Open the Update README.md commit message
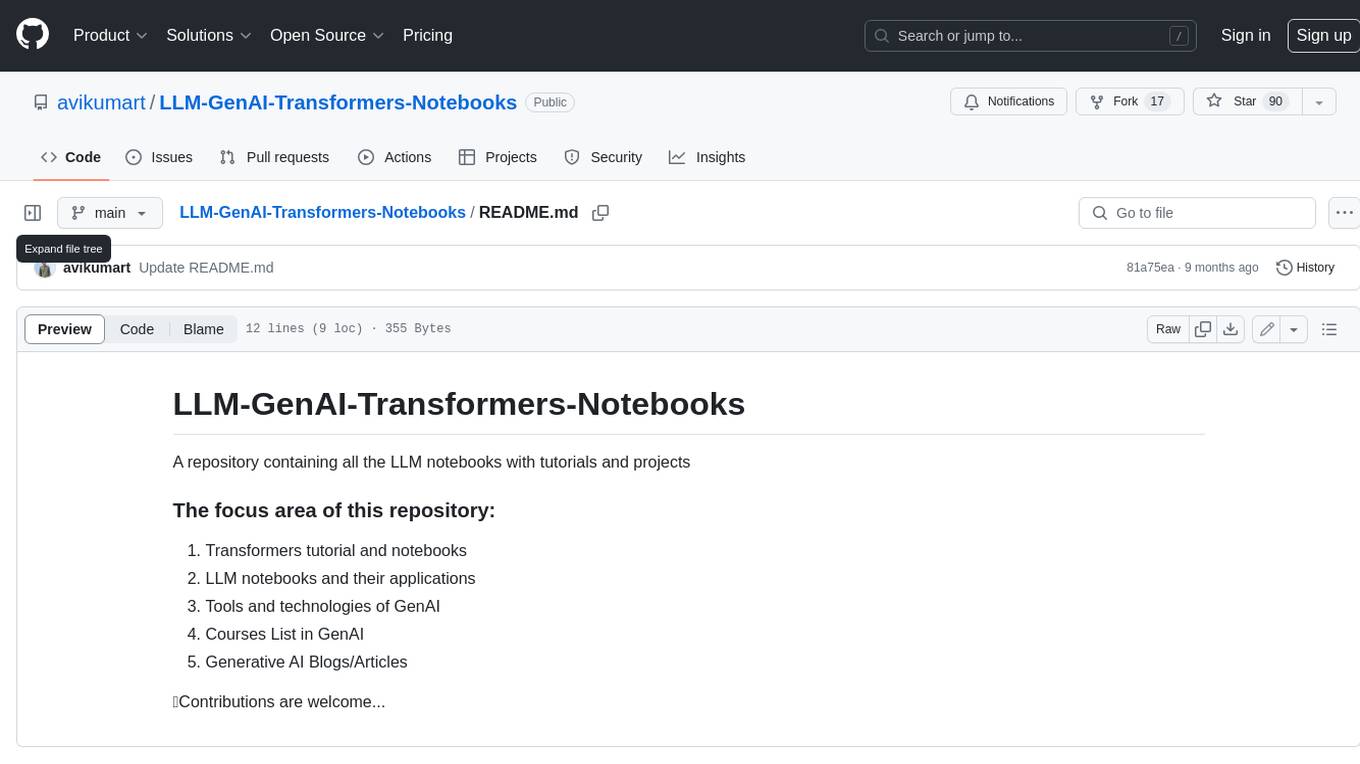The height and width of the screenshot is (764, 1360). pos(206,268)
